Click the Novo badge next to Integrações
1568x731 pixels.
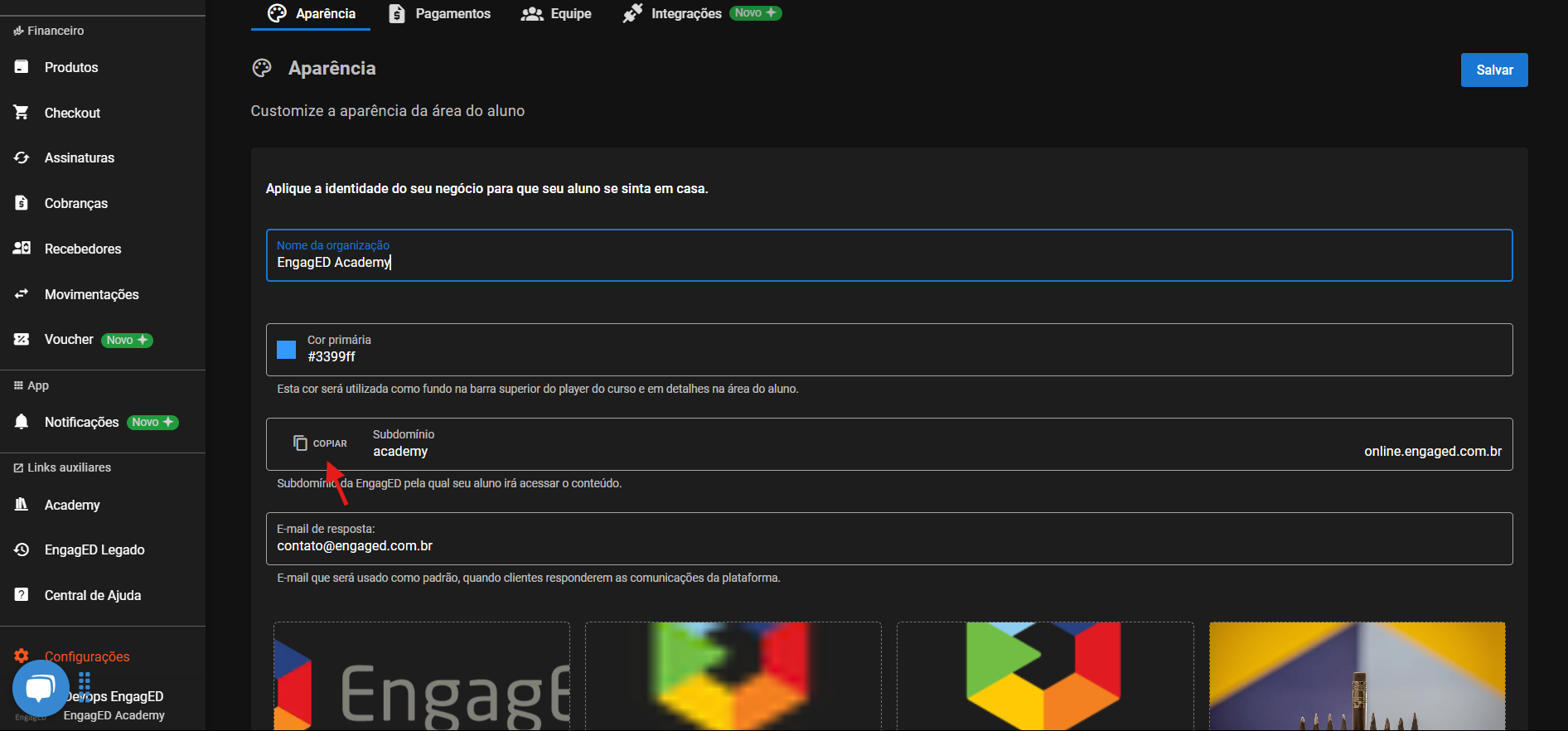tap(755, 13)
